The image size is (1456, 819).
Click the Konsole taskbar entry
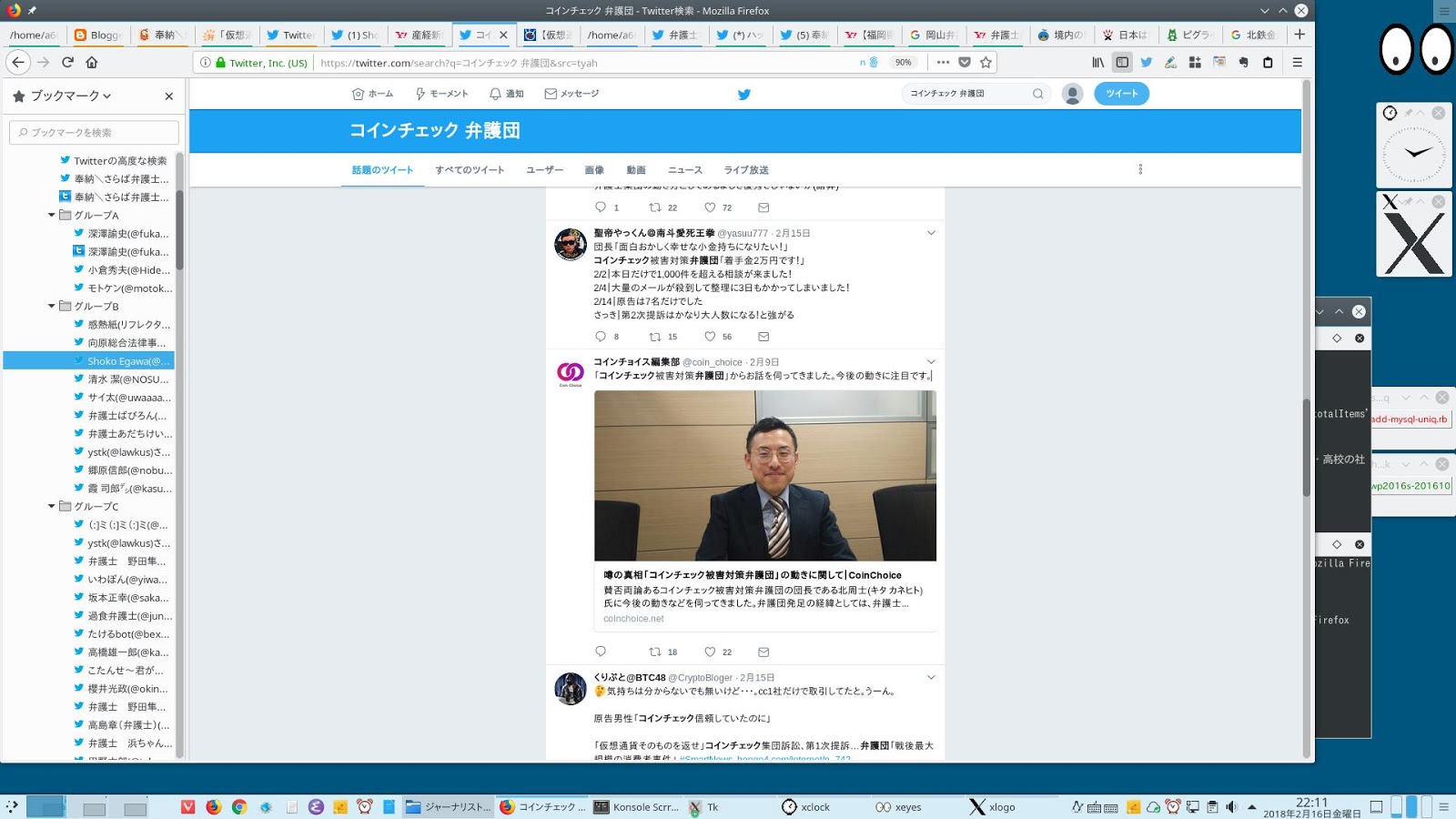pos(636,807)
